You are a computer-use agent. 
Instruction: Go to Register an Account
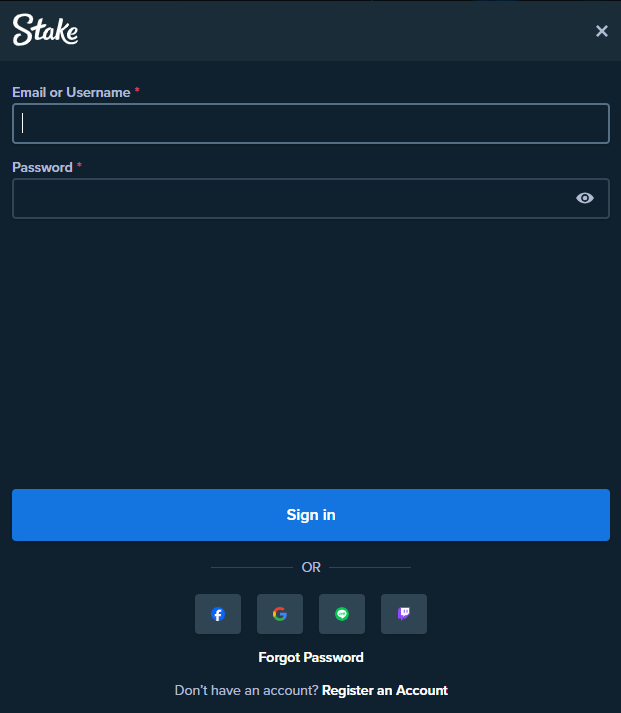[385, 691]
